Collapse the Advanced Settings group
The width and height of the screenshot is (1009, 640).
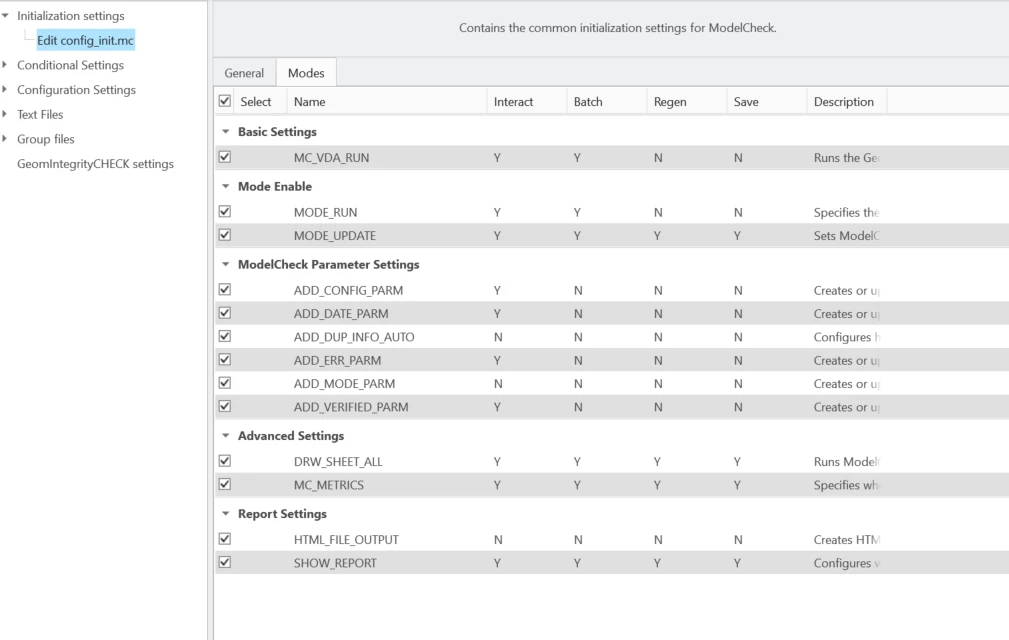[x=225, y=436]
